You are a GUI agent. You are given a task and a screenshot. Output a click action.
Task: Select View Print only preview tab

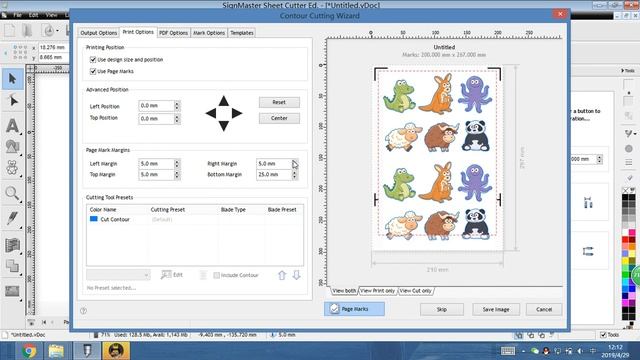click(378, 291)
